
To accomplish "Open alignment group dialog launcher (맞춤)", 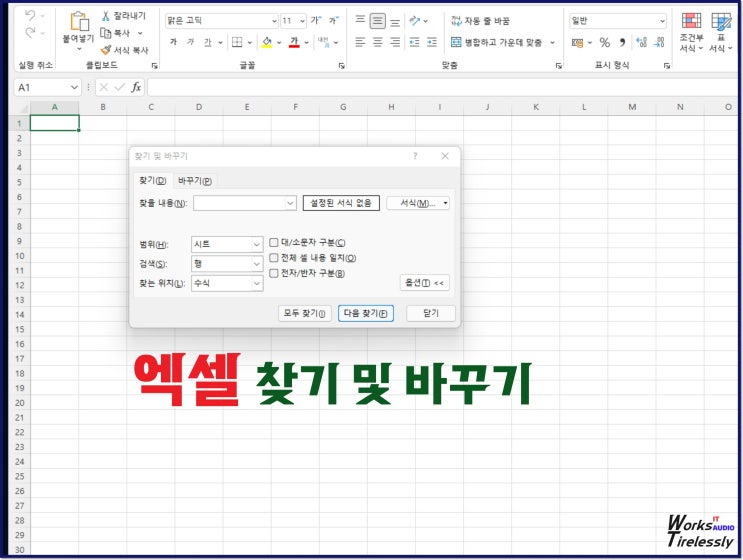I will pos(558,66).
